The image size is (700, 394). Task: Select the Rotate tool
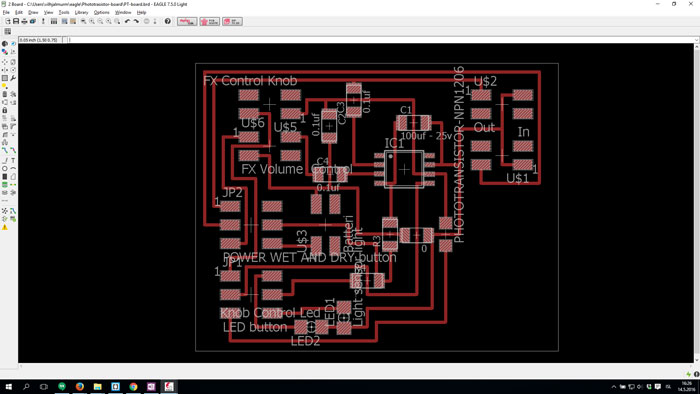tap(13, 70)
